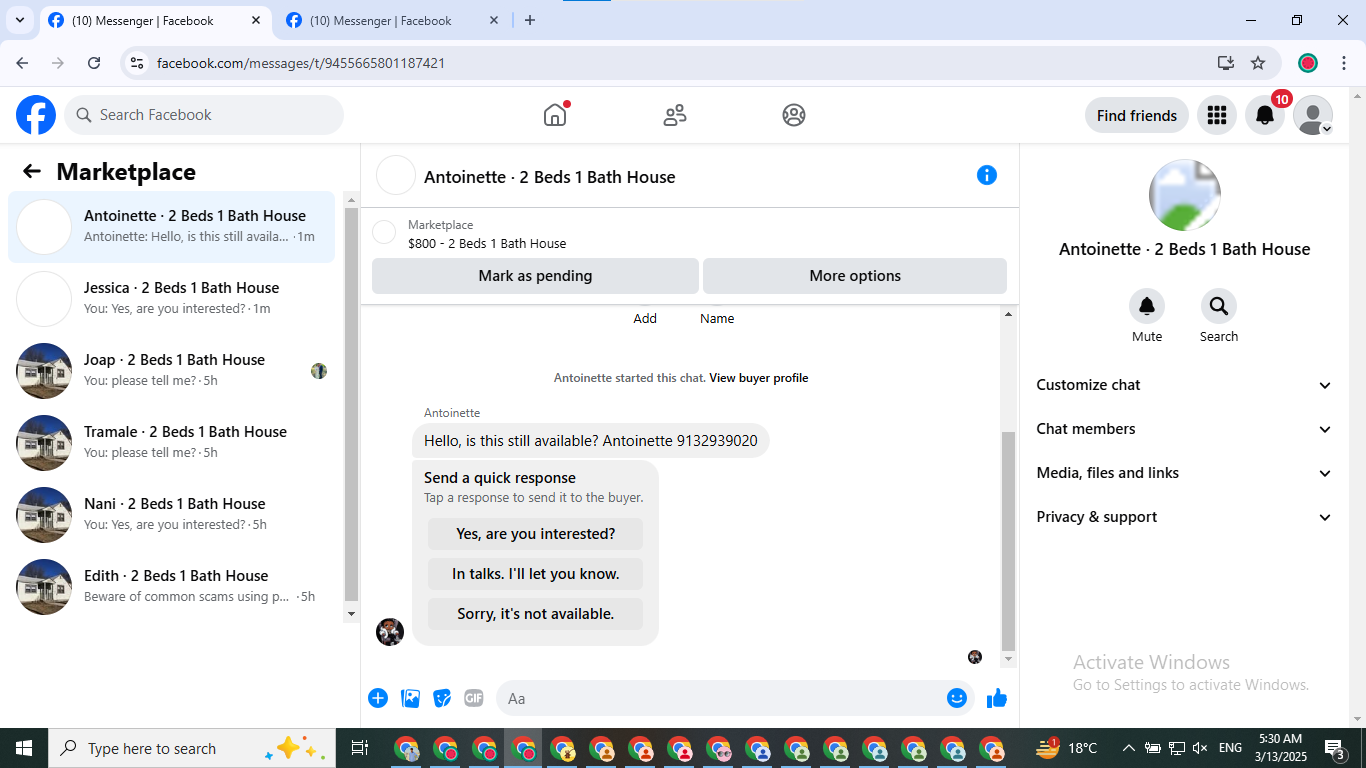Screen dimensions: 1366x768
Task: Open Antoinette's profile picture in right panel
Action: [1184, 195]
